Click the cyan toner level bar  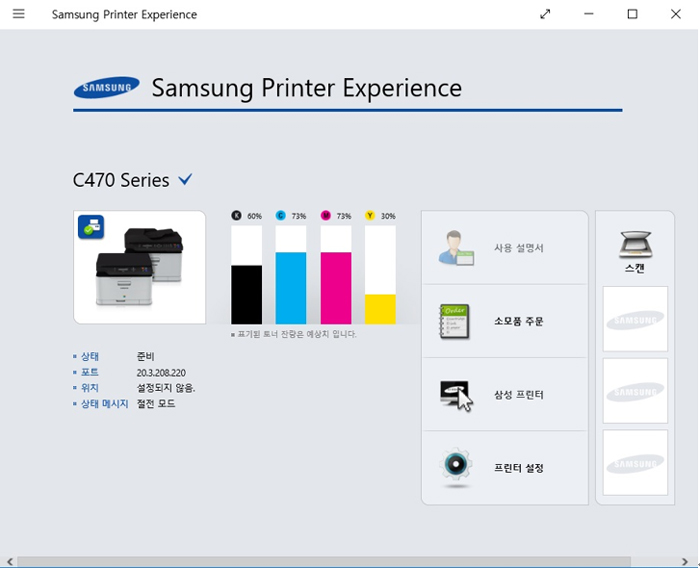(291, 274)
